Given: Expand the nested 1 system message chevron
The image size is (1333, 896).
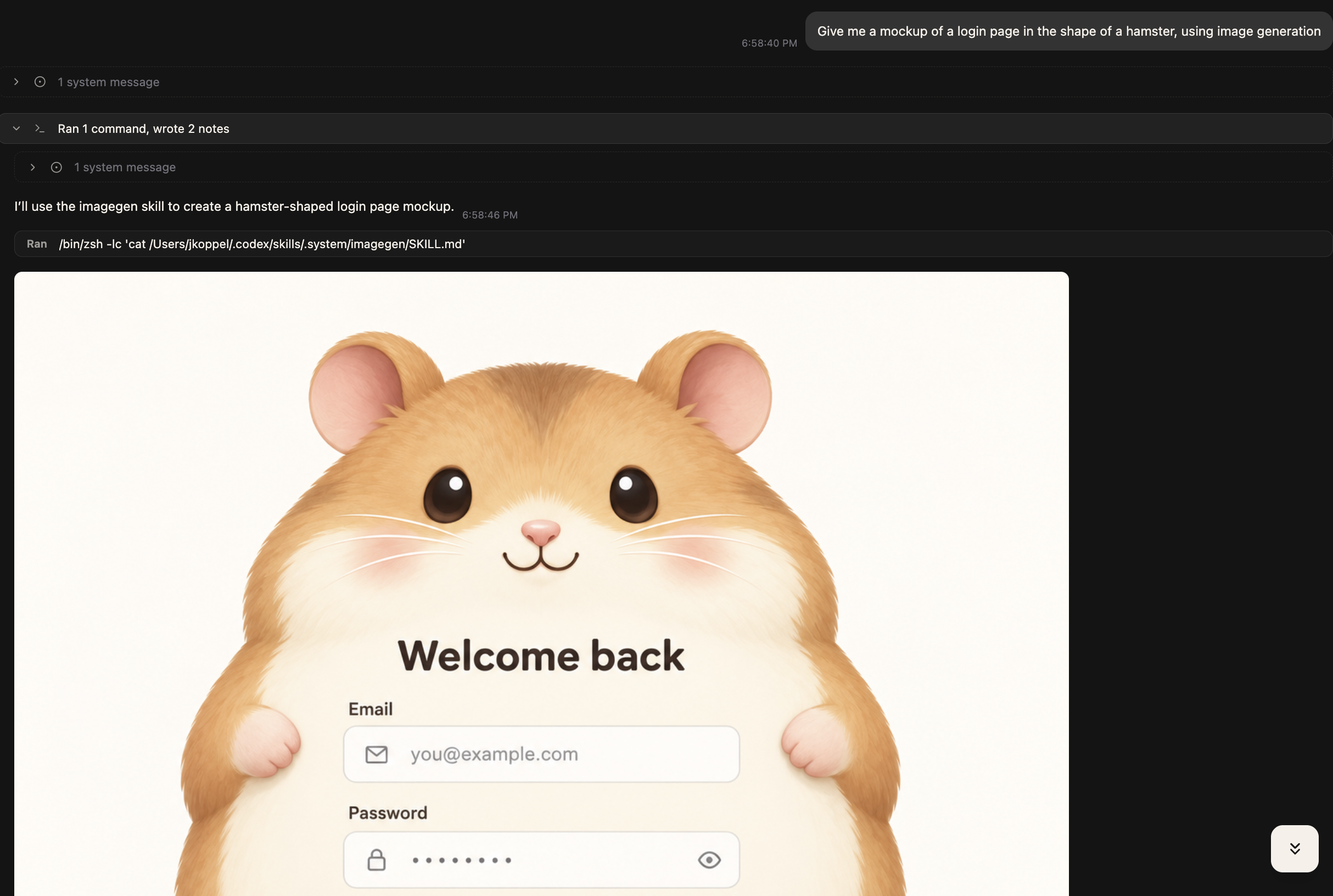Looking at the screenshot, I should [32, 167].
